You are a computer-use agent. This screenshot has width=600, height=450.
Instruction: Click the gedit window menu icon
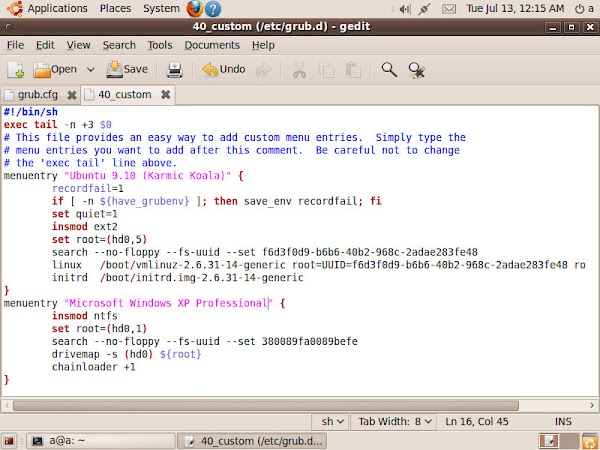pos(8,27)
